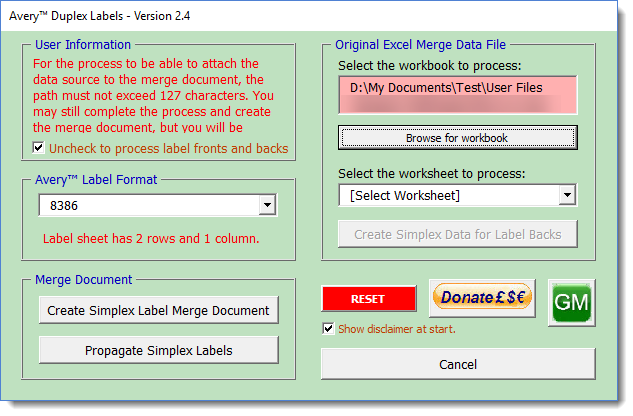Open the Avery label format 8386 dropdown arrow

pos(267,205)
